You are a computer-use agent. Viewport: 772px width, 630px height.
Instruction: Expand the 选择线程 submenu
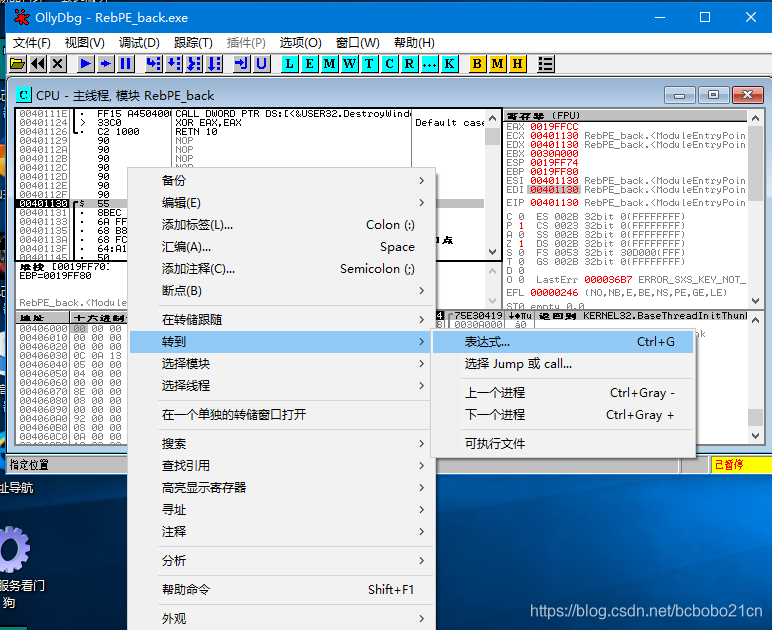(x=282, y=385)
